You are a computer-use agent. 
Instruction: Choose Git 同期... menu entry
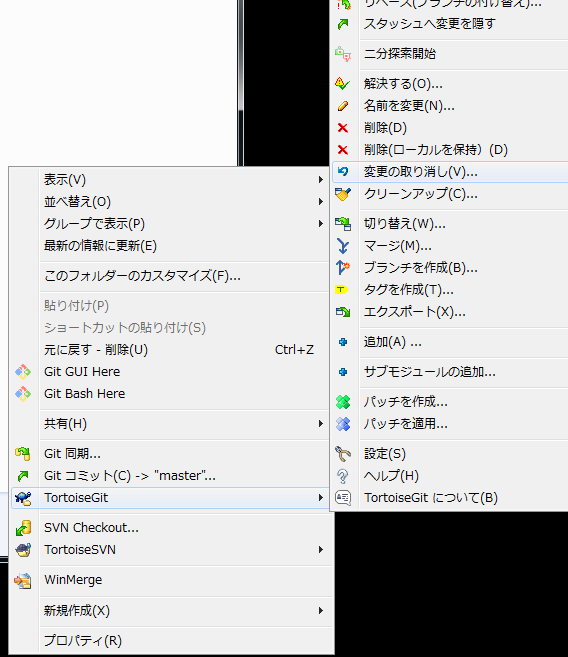click(170, 454)
